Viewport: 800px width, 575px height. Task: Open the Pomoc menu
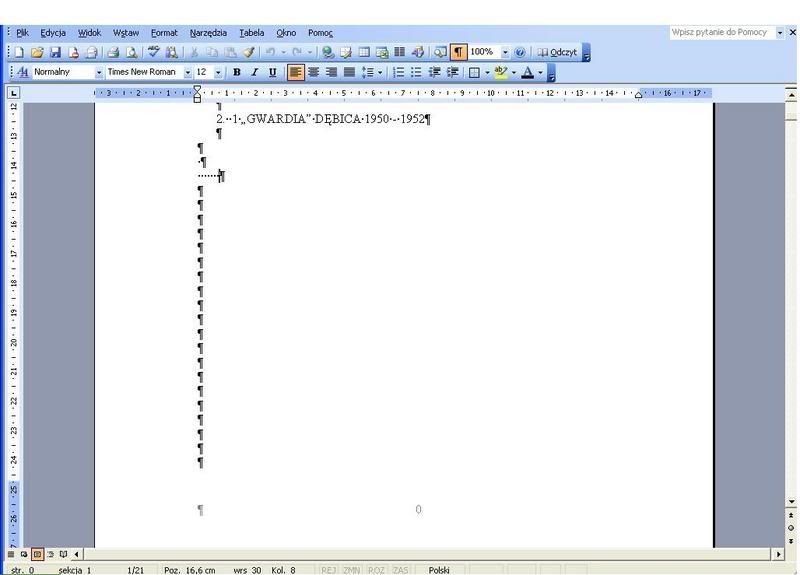(320, 33)
